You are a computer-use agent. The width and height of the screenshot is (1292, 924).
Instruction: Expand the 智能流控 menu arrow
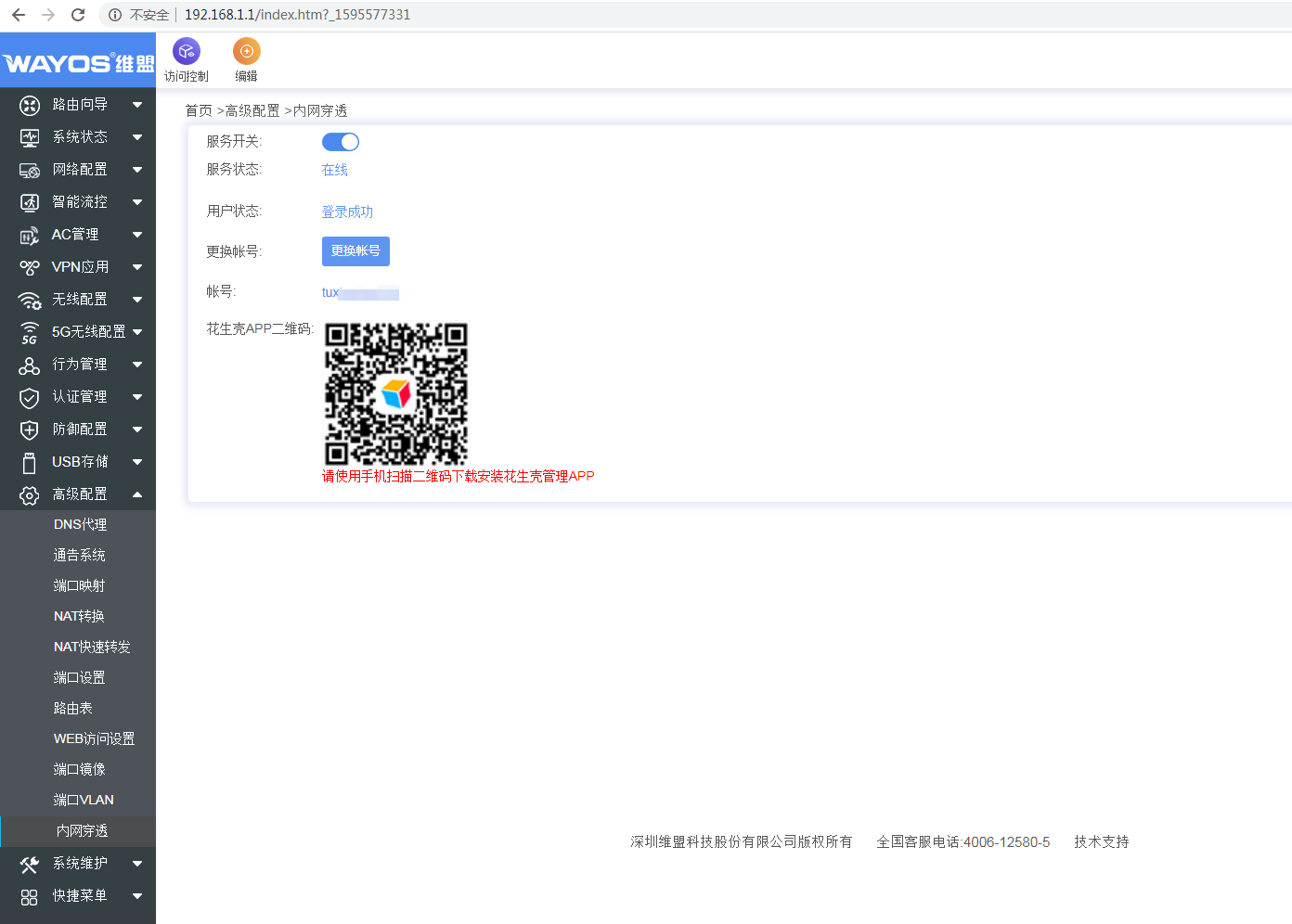pos(137,202)
